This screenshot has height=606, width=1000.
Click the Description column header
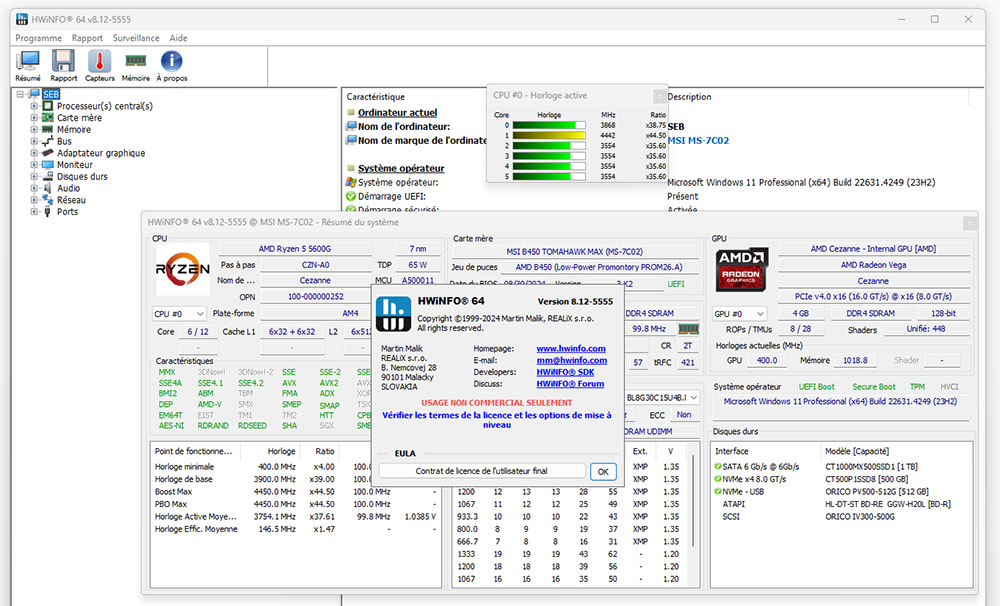689,97
